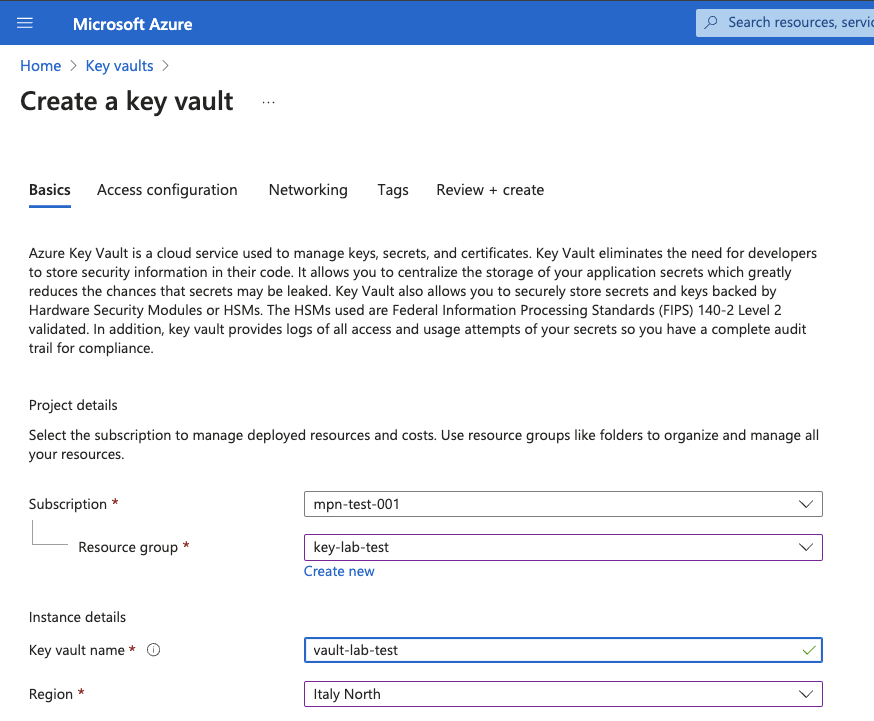Click the search magnifier icon
Image resolution: width=874 pixels, height=721 pixels.
[x=711, y=22]
